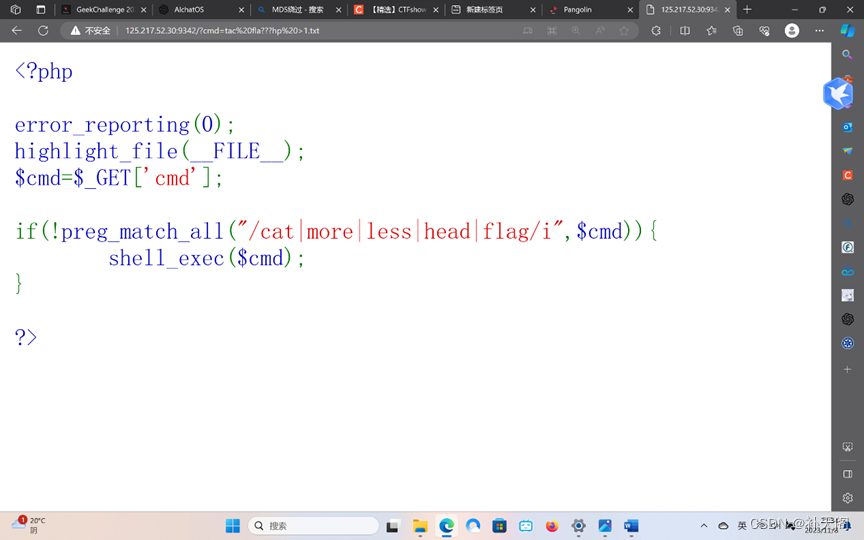Open the favorites list

pos(711,31)
